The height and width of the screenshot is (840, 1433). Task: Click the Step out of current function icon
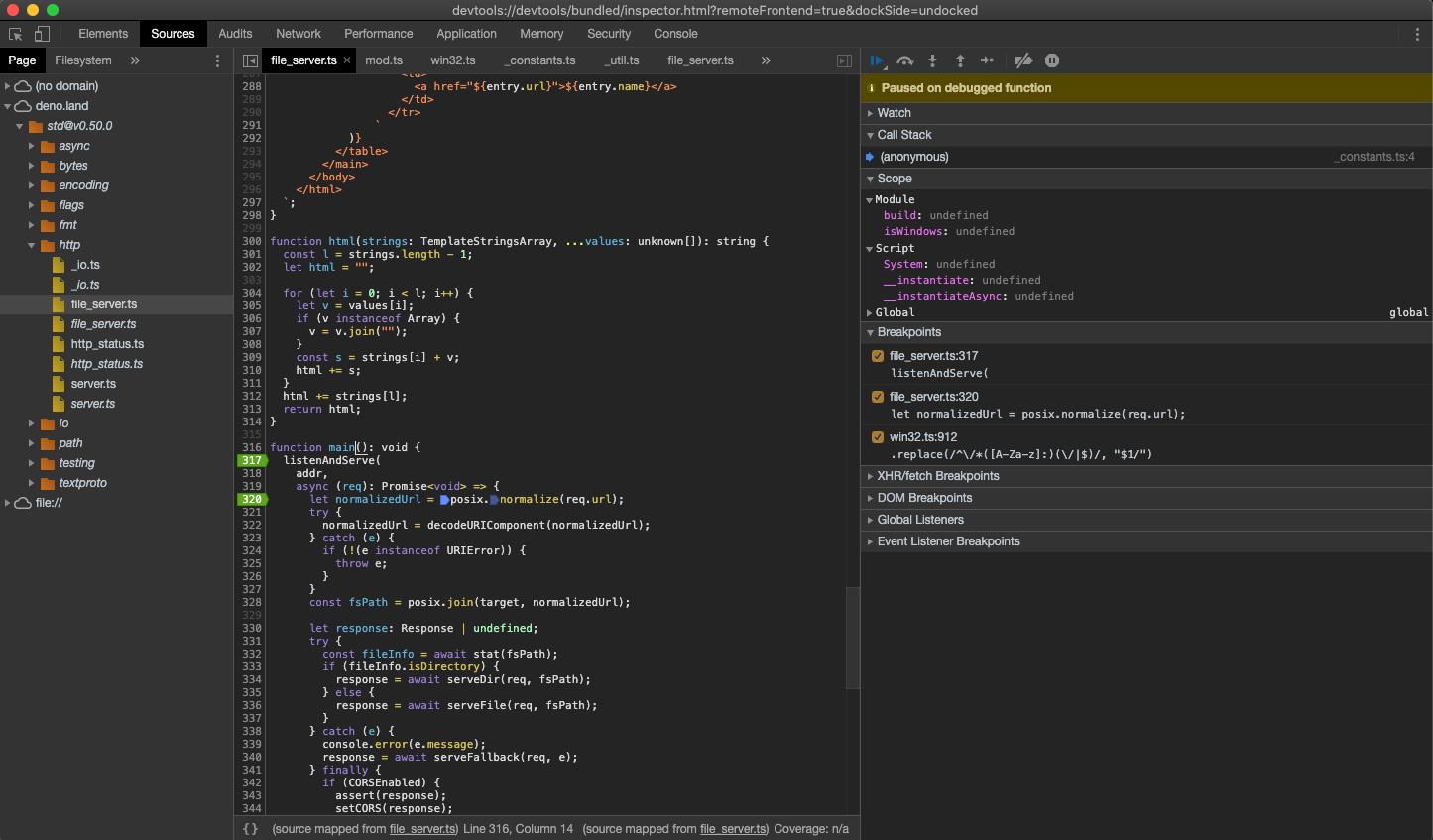pyautogui.click(x=960, y=60)
